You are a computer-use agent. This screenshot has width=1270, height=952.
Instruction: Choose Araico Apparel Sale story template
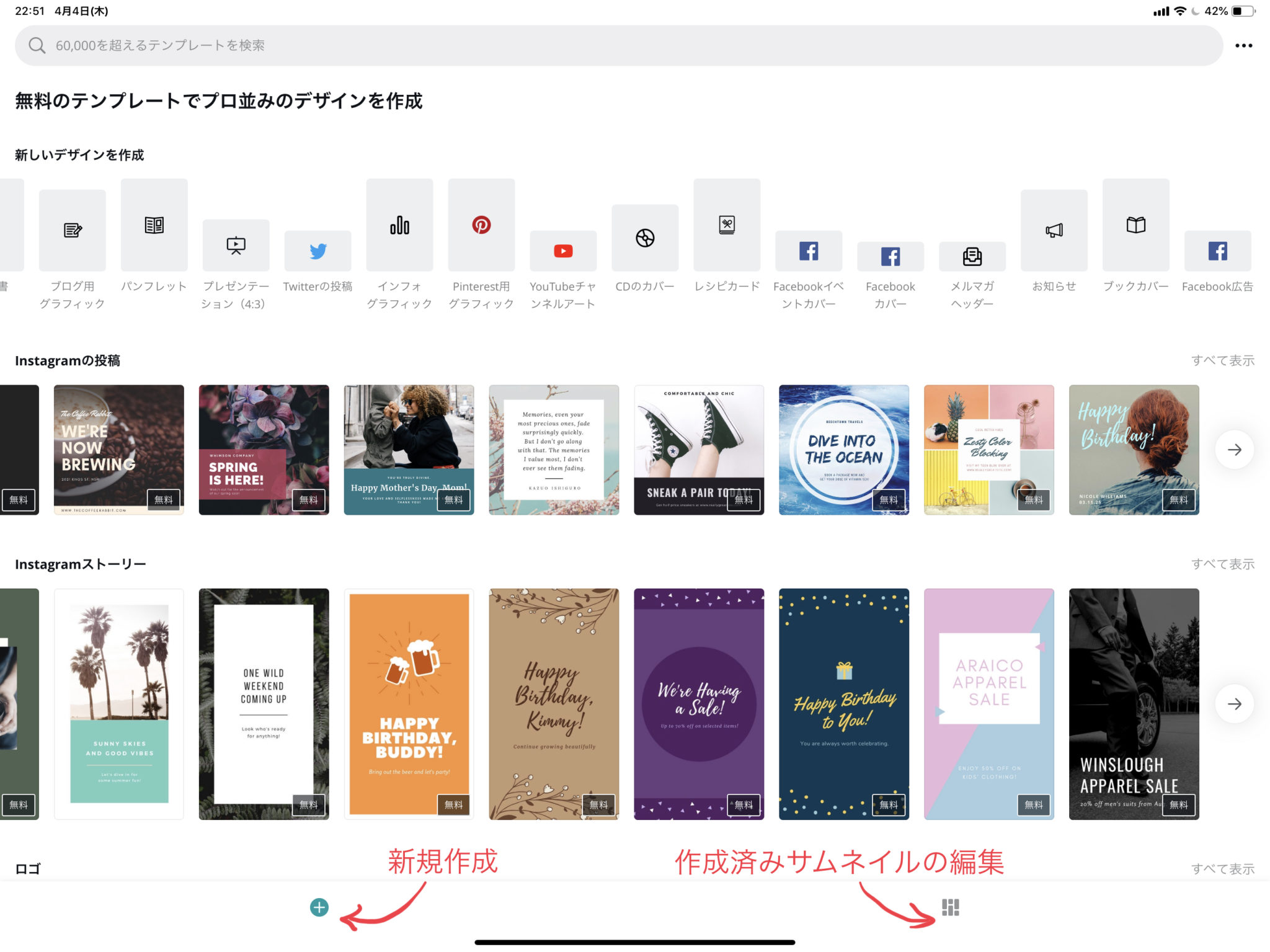coord(989,704)
